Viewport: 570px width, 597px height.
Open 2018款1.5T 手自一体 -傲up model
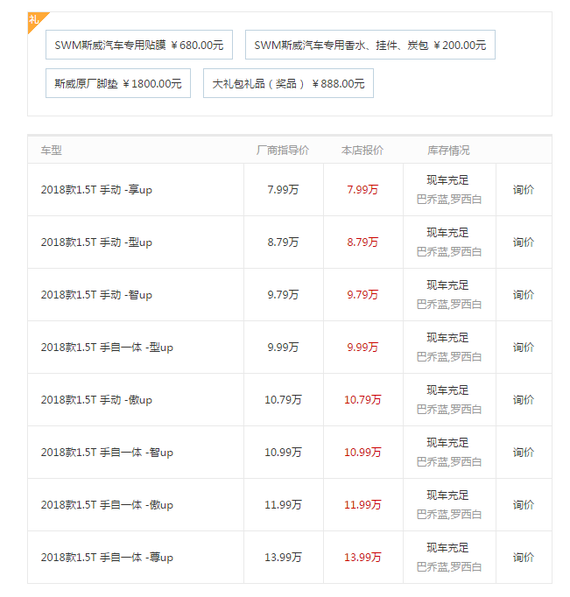(107, 505)
